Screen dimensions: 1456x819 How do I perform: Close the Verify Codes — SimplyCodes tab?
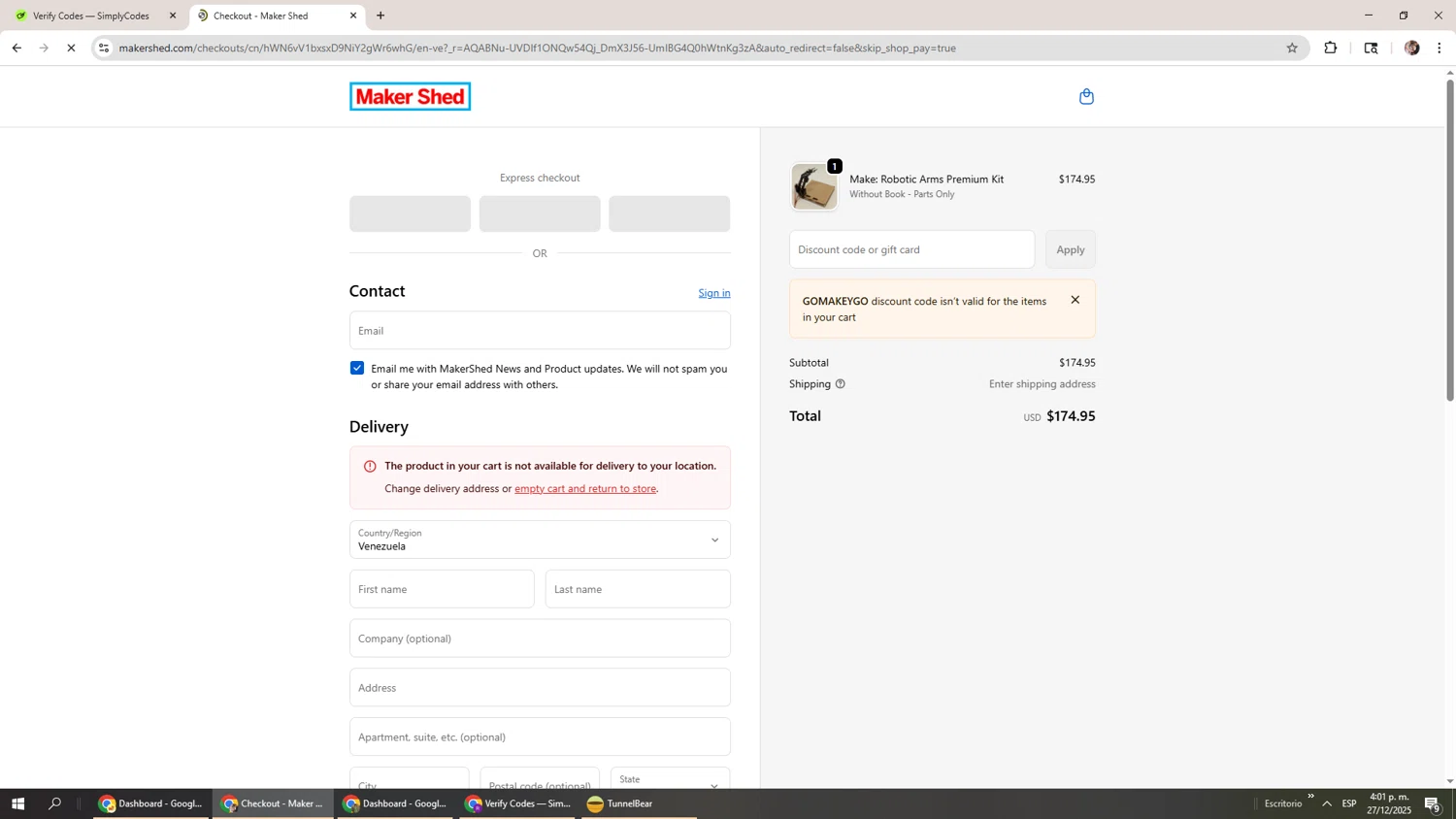coord(173,16)
